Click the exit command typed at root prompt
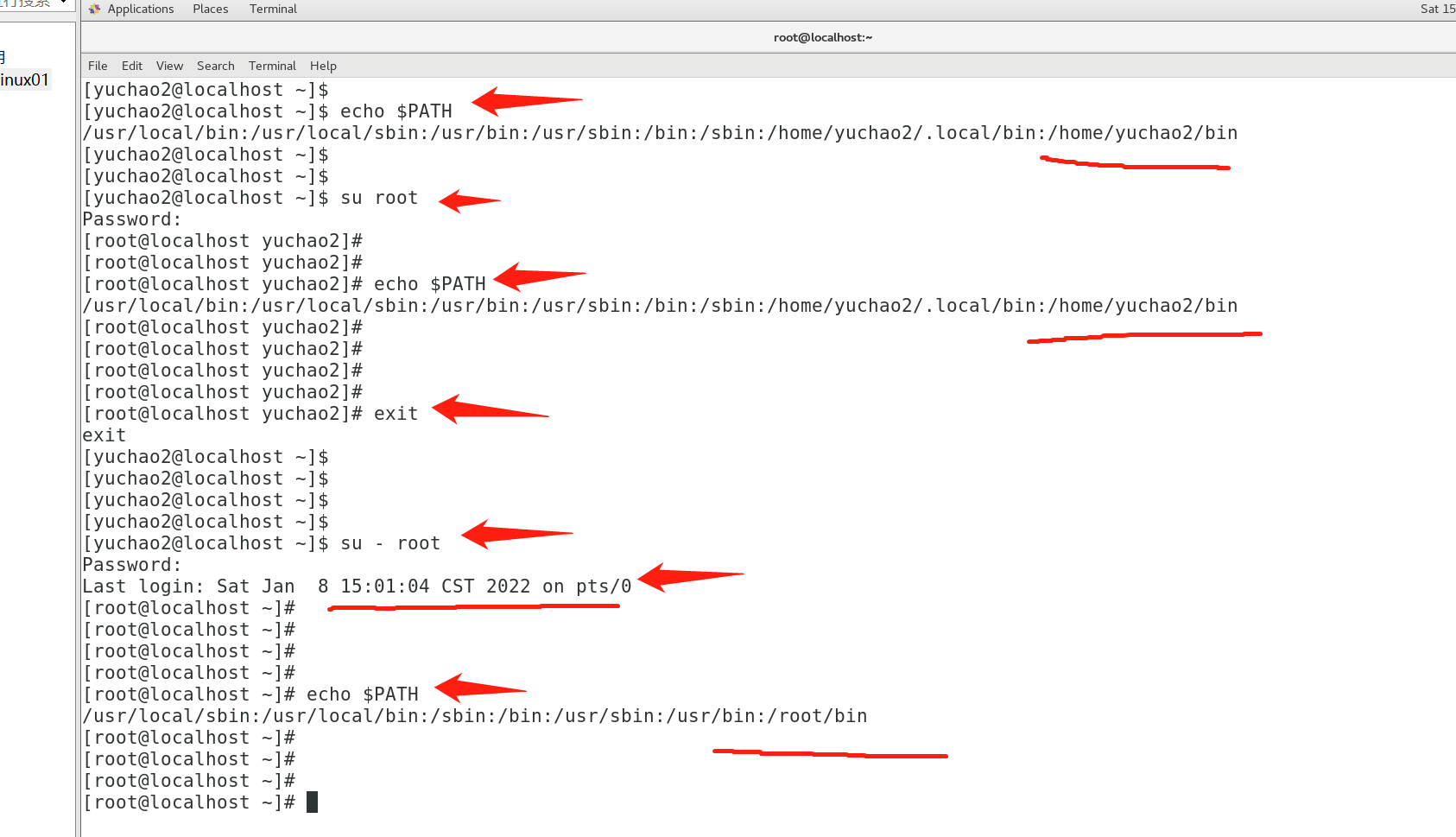The height and width of the screenshot is (837, 1456). (x=396, y=414)
